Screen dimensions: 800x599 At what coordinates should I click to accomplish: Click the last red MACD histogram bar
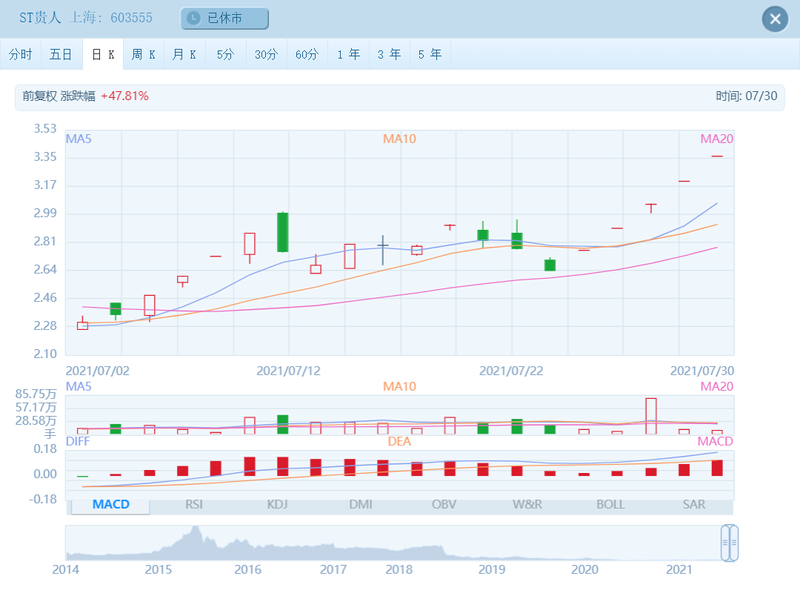tap(717, 468)
